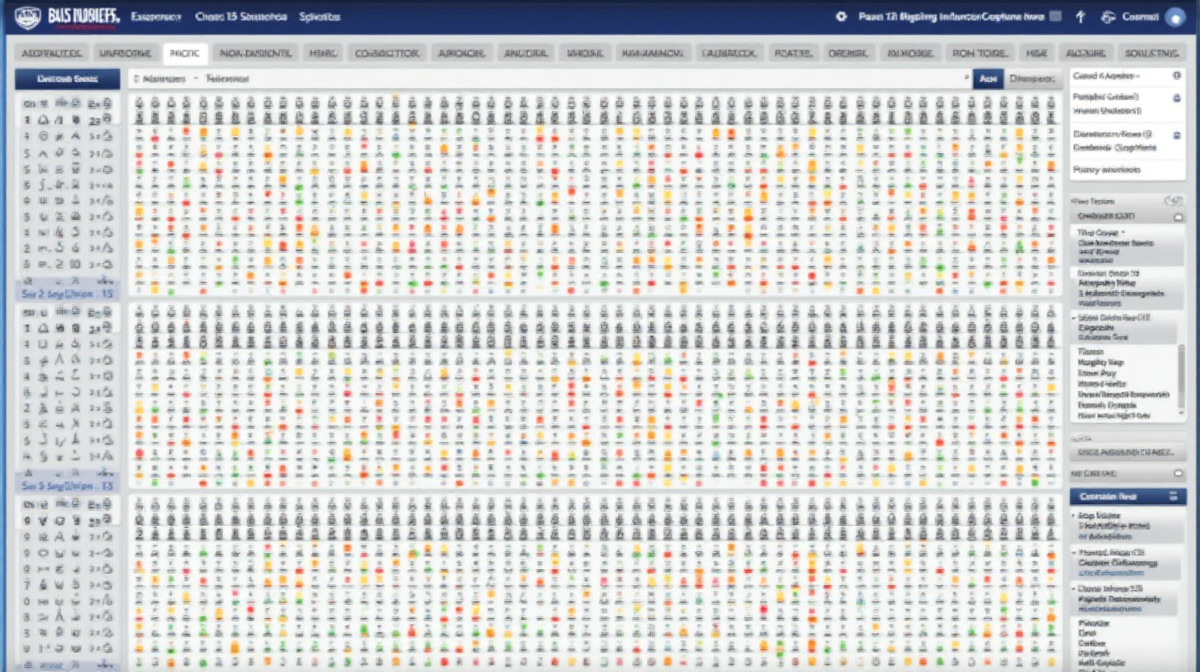
Task: Switch to the last tab on the far right
Action: tap(1150, 53)
